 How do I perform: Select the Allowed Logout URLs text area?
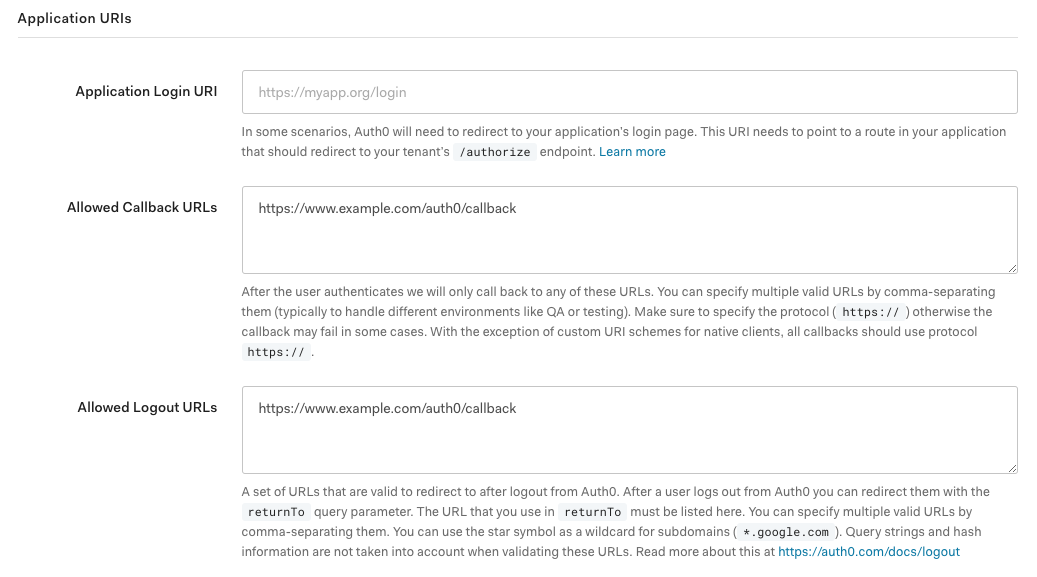coord(629,430)
